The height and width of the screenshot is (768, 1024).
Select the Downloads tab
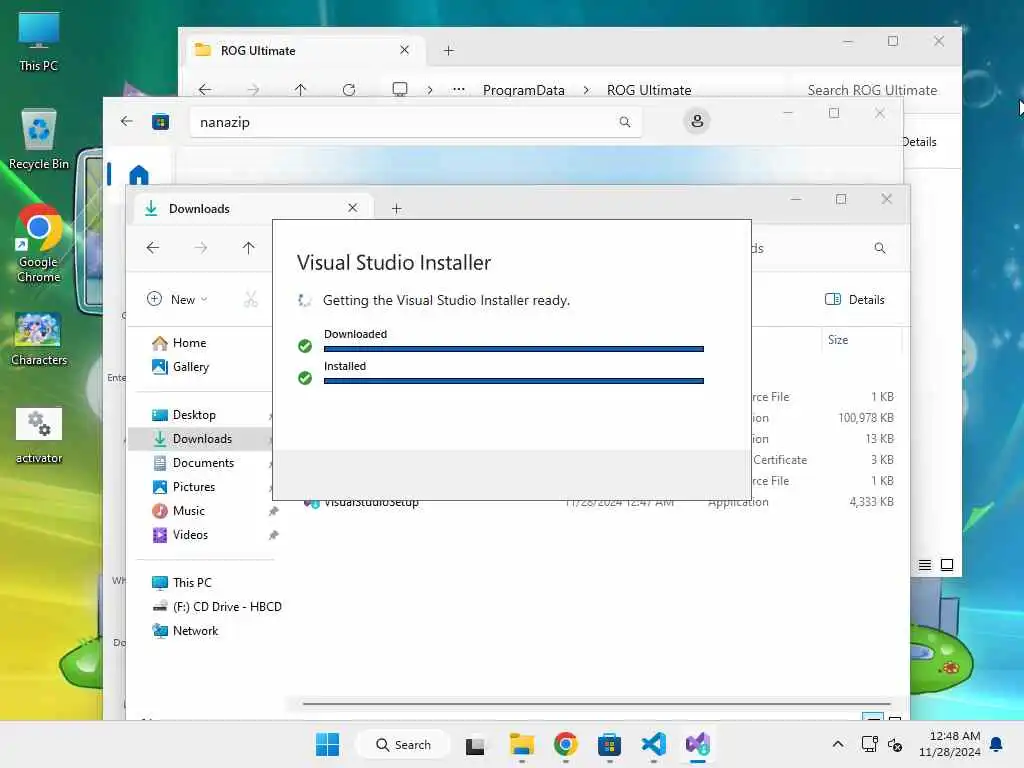point(255,208)
